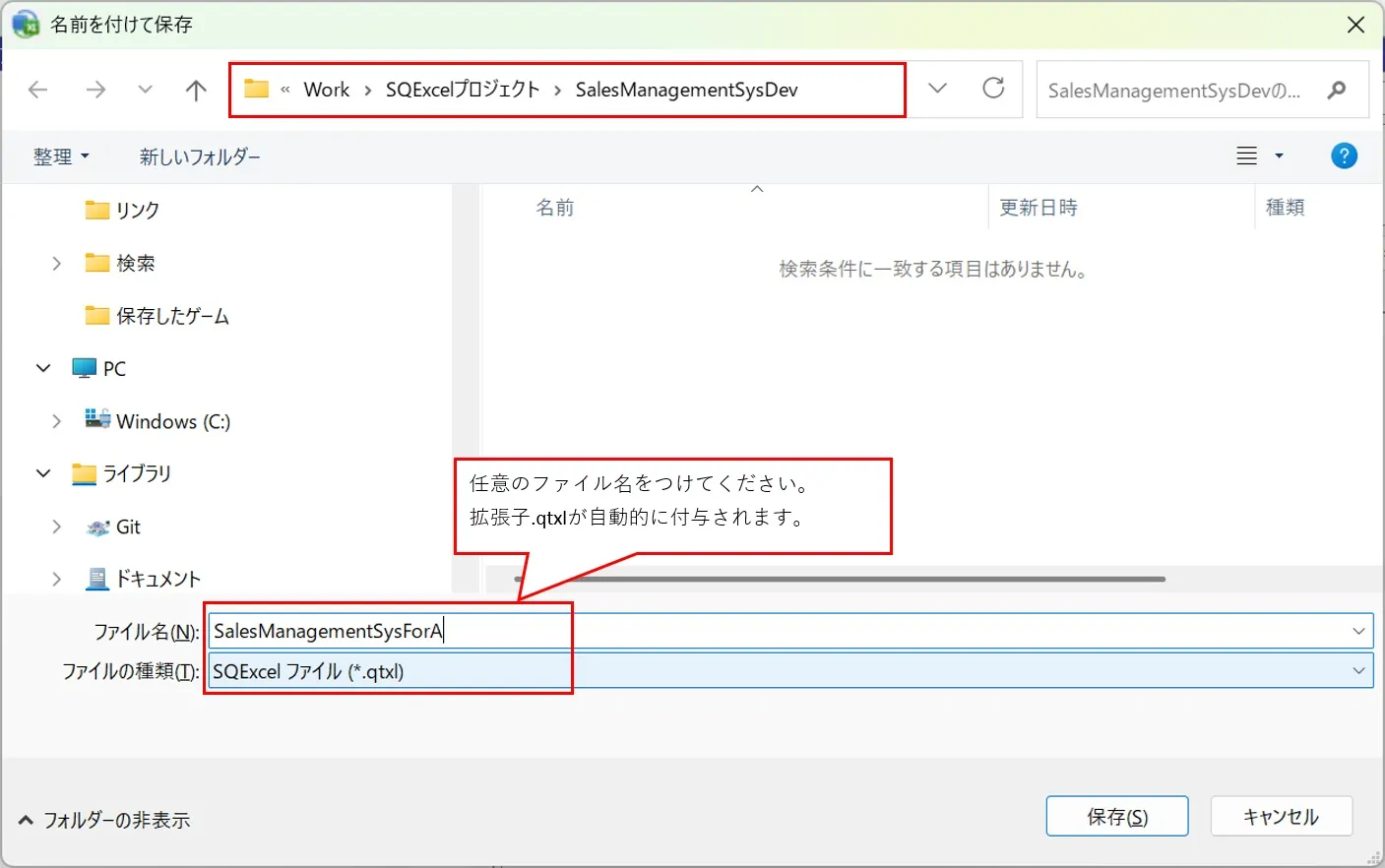Image resolution: width=1385 pixels, height=868 pixels.
Task: Click 保存(S) to save the file
Action: [1117, 817]
